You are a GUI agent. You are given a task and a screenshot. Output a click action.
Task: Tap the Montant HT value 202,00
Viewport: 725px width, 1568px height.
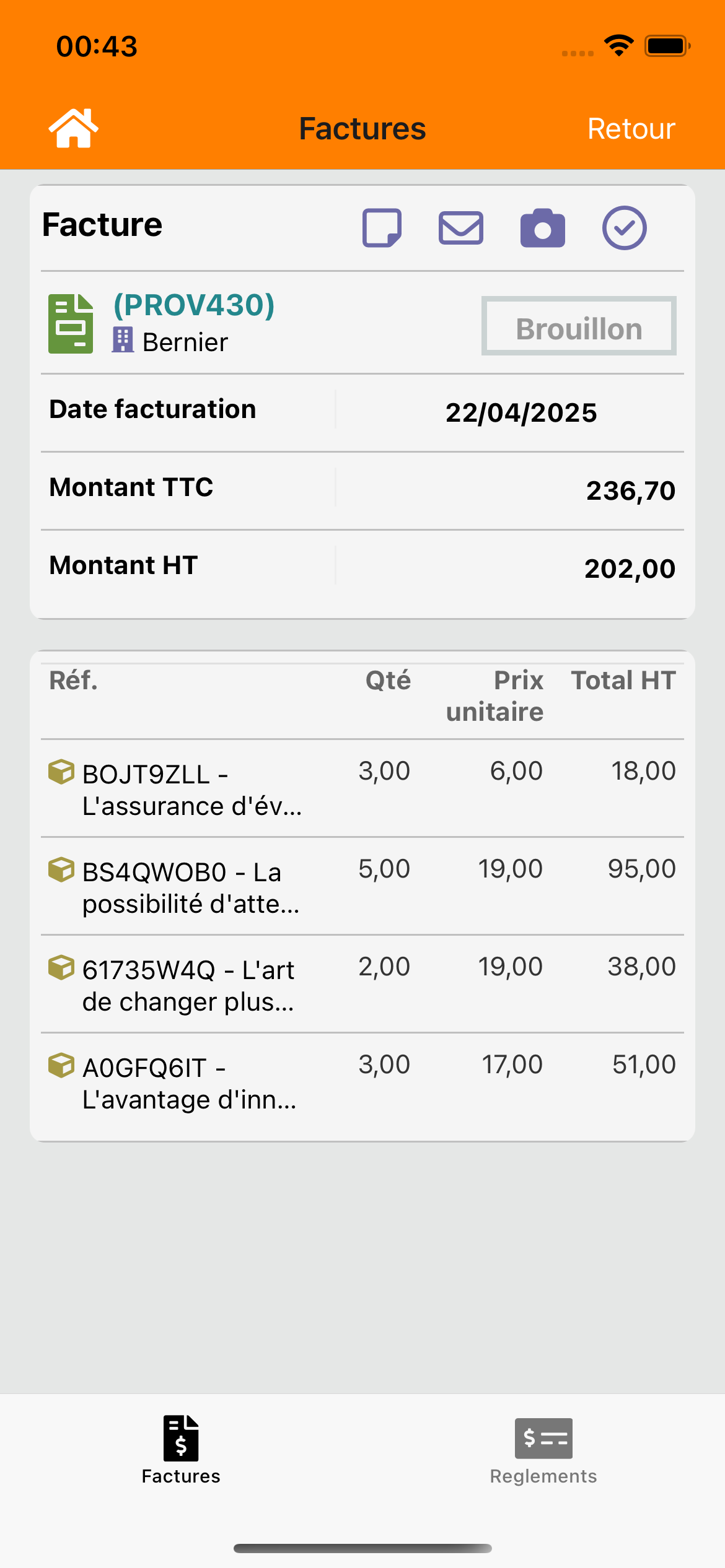630,568
